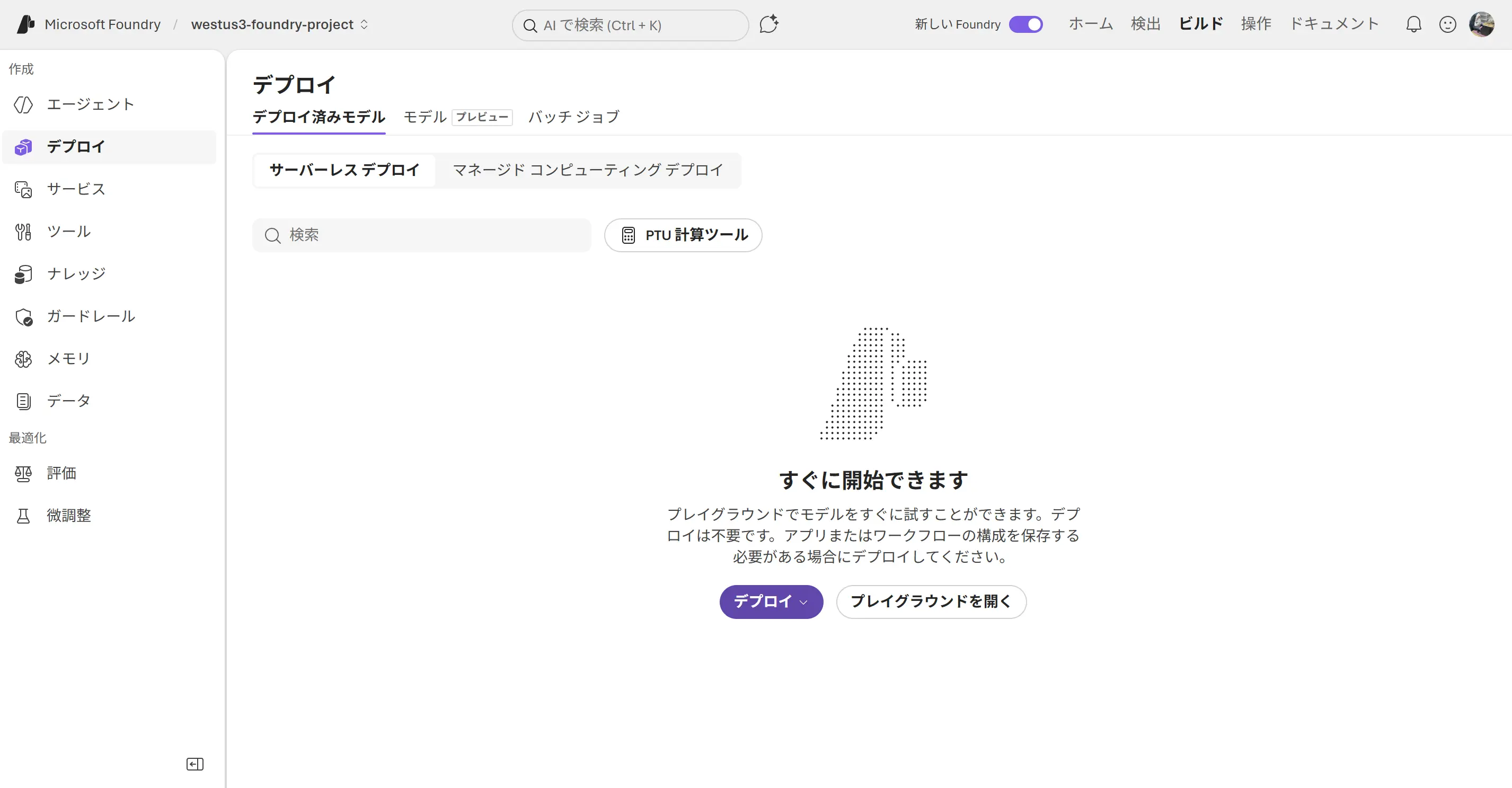Click the notification bell icon
Viewport: 1512px width, 788px height.
1413,24
